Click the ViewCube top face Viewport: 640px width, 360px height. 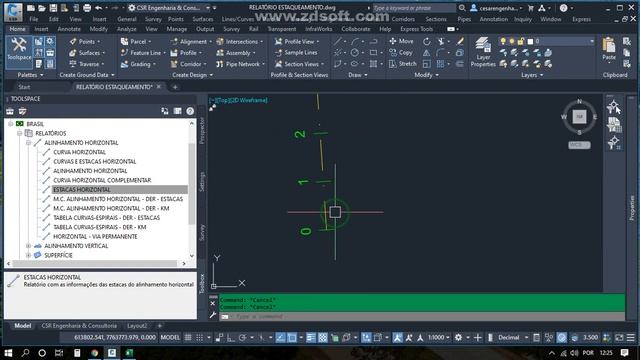pos(579,117)
